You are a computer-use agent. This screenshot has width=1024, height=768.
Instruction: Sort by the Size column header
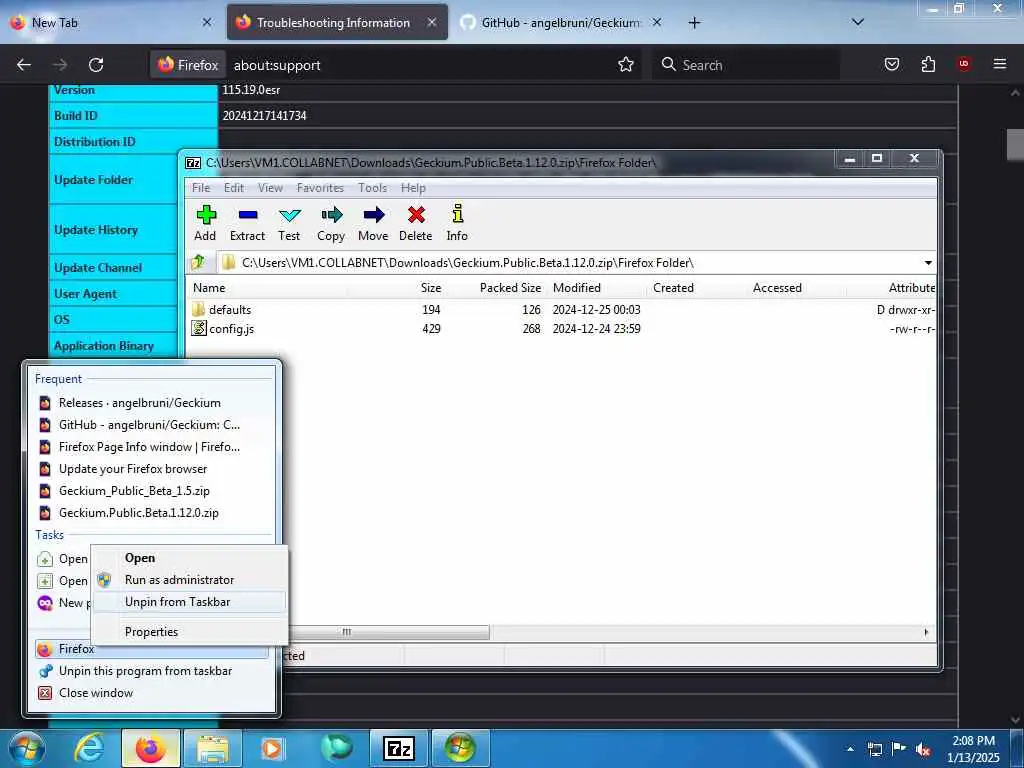click(x=430, y=288)
